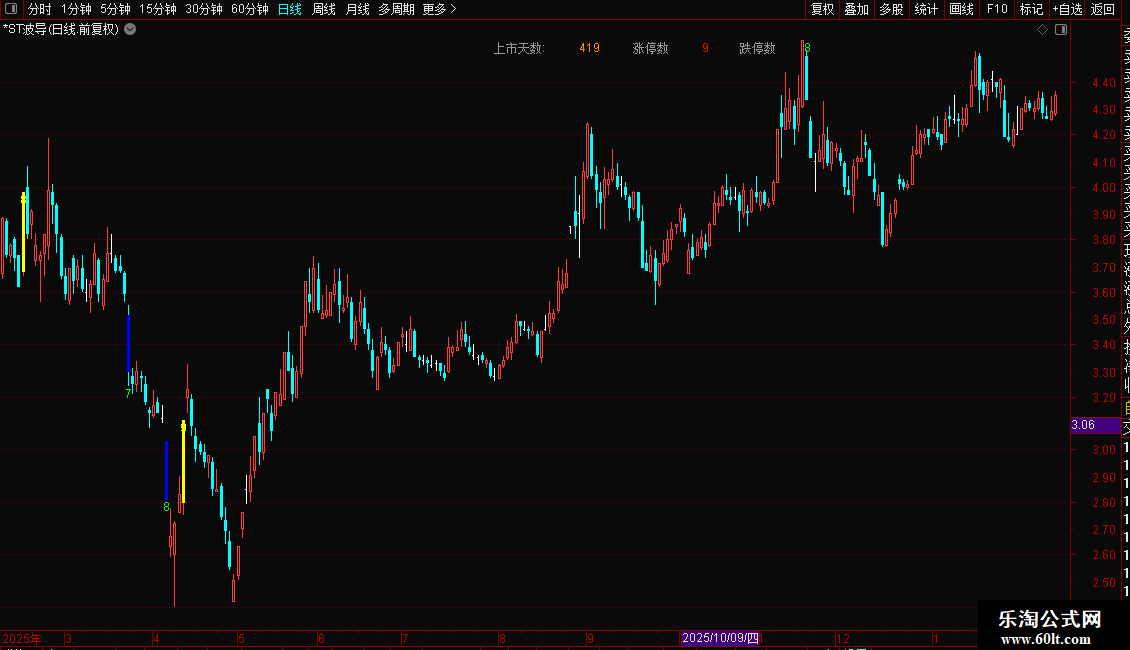
Task: Open the 复权 adjustment menu
Action: point(822,9)
